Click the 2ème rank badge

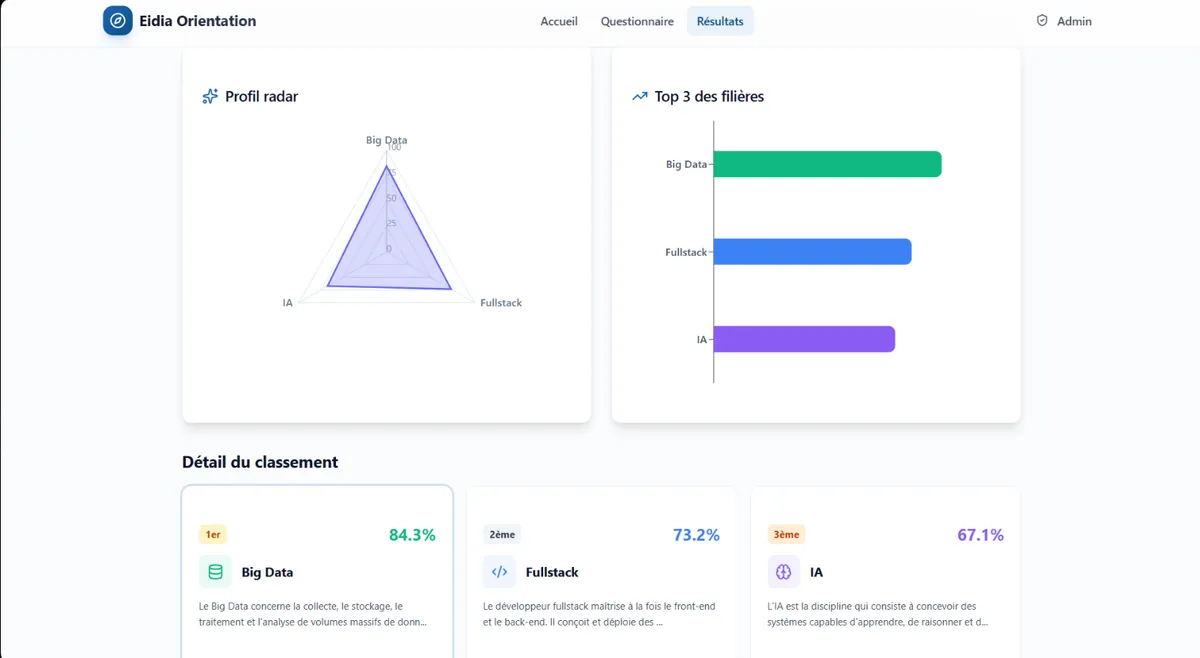[x=502, y=535]
